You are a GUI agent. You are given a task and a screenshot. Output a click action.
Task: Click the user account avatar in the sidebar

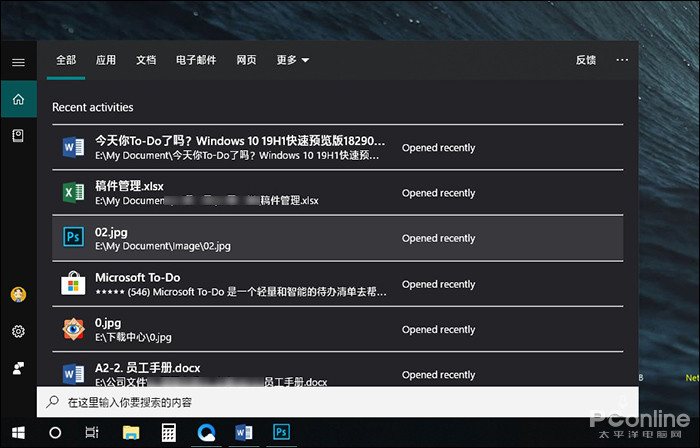point(18,295)
